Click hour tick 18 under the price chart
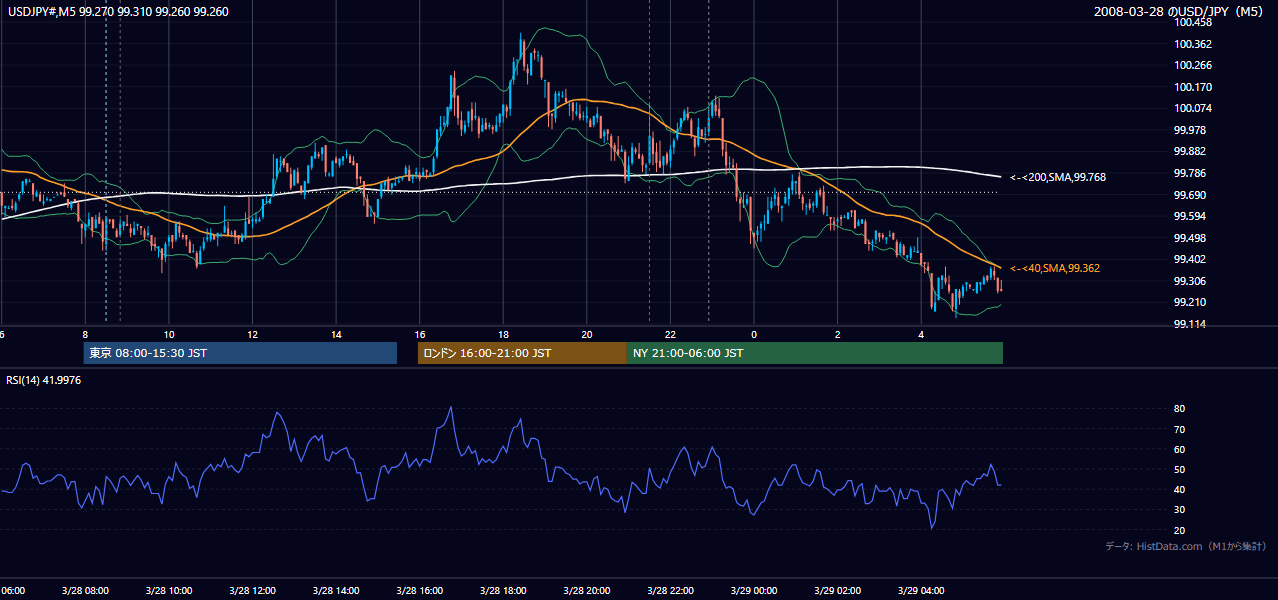The width and height of the screenshot is (1278, 600). pos(503,334)
